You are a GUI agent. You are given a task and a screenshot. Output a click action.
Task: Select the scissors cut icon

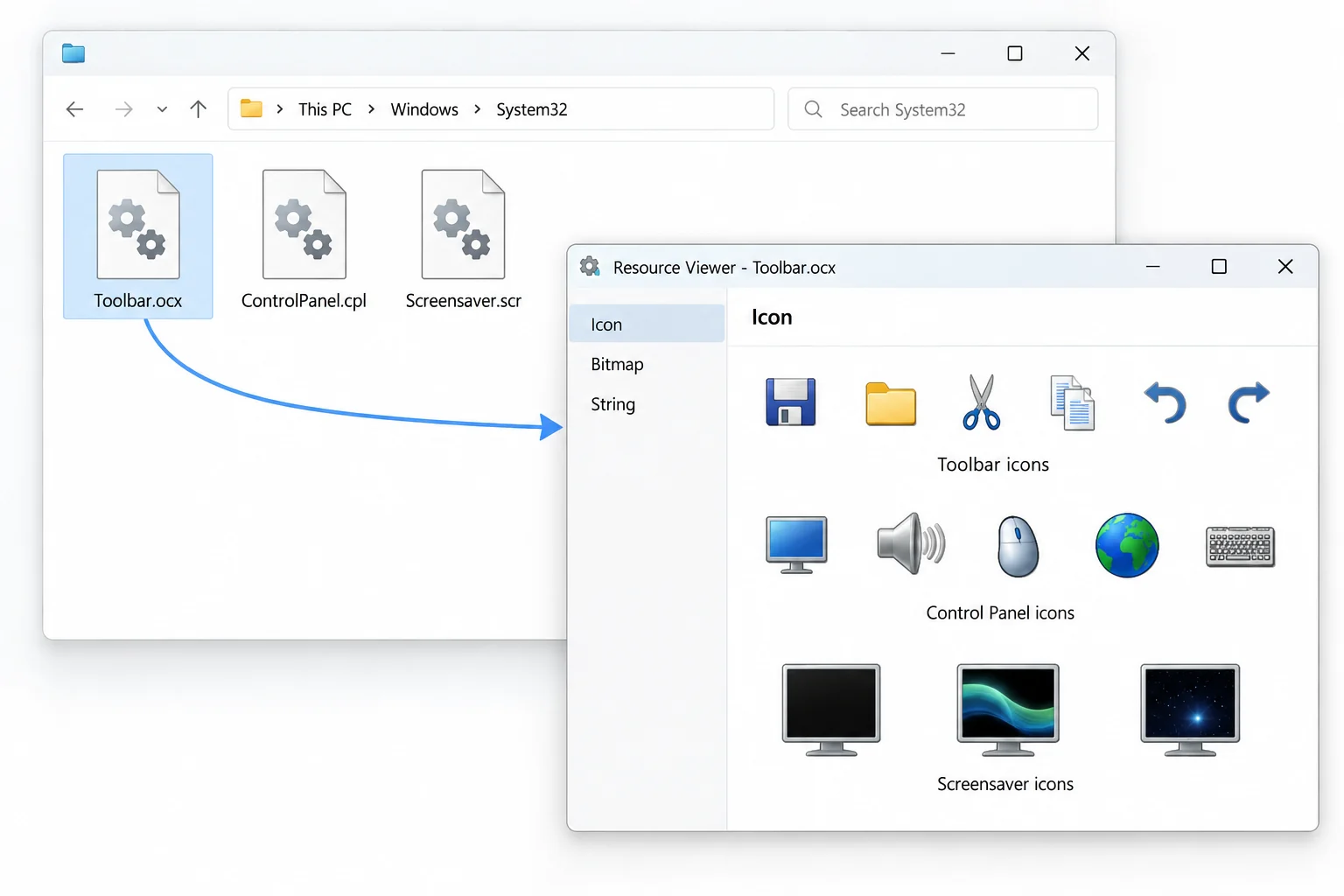click(982, 402)
